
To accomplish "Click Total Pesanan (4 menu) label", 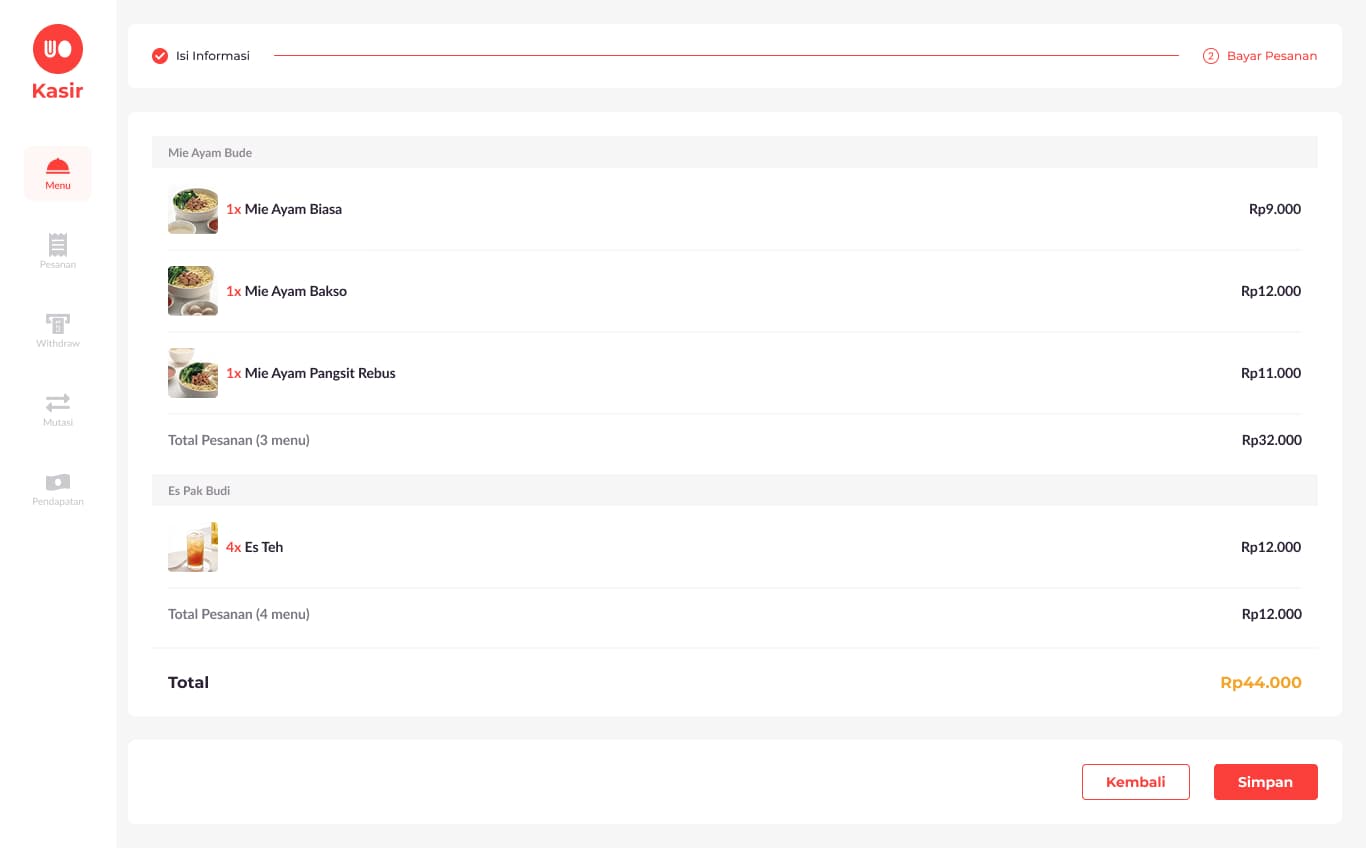I will tap(239, 614).
